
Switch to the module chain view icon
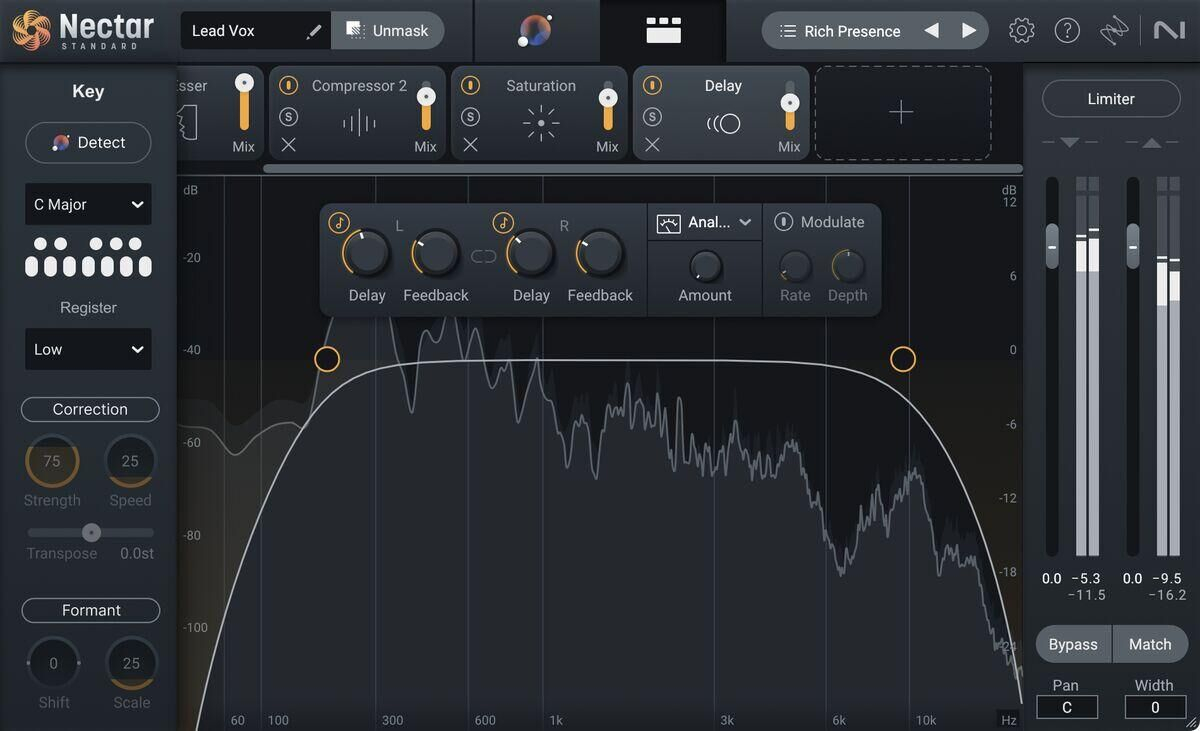point(663,31)
